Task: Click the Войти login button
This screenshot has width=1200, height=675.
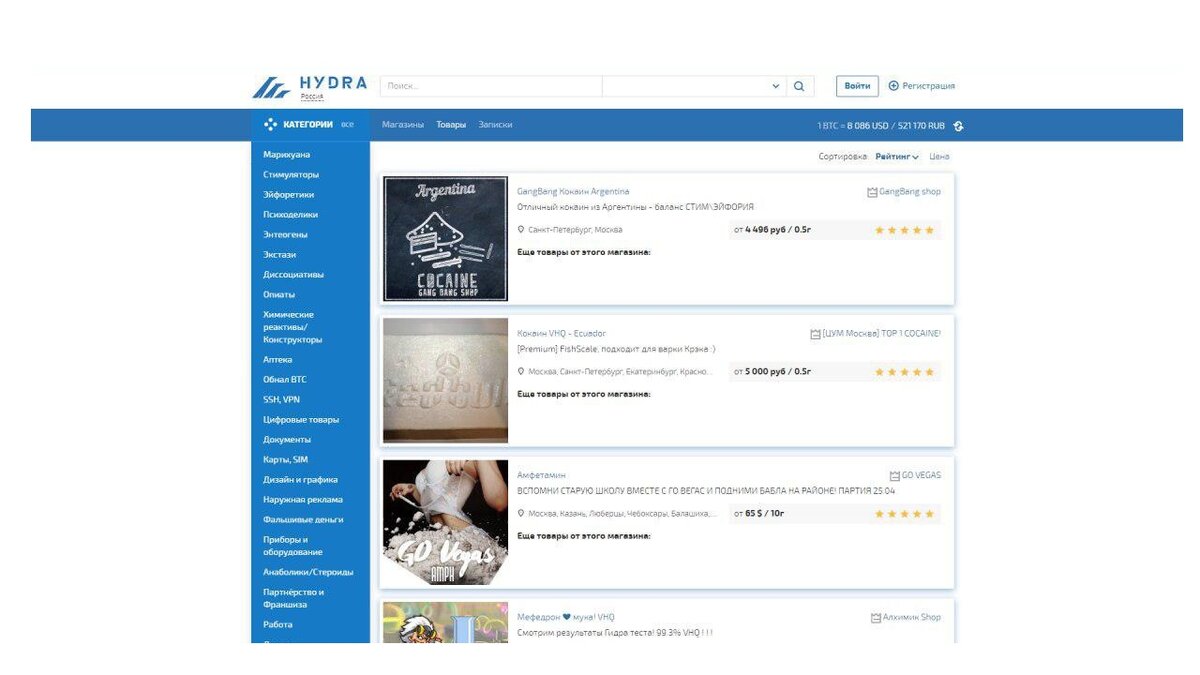Action: (x=857, y=86)
